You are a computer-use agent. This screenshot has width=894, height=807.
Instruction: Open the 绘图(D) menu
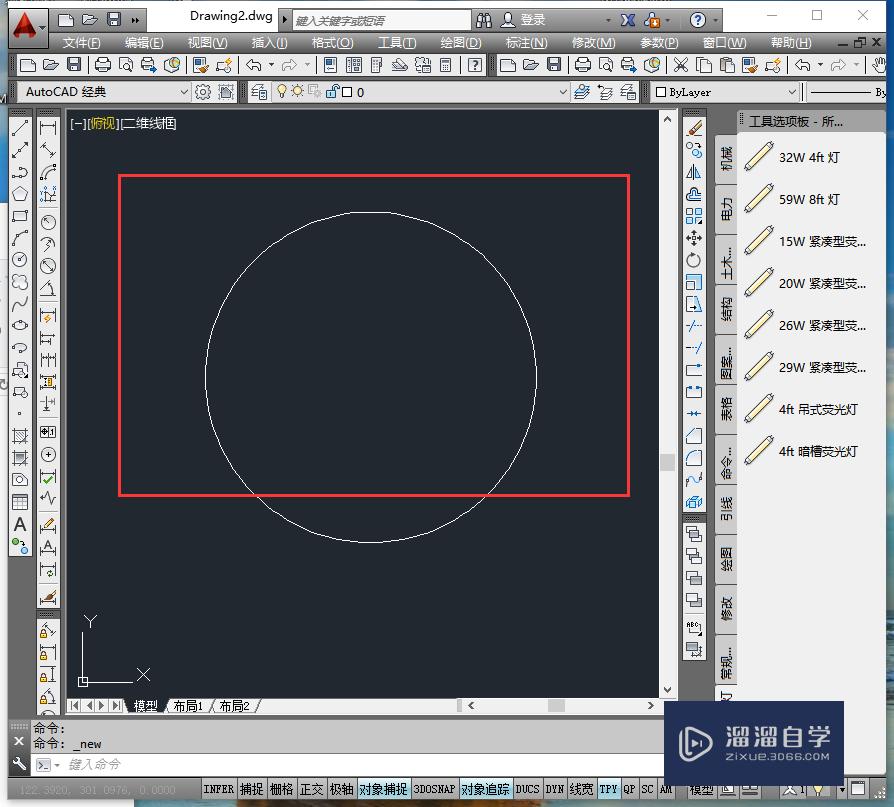coord(460,43)
